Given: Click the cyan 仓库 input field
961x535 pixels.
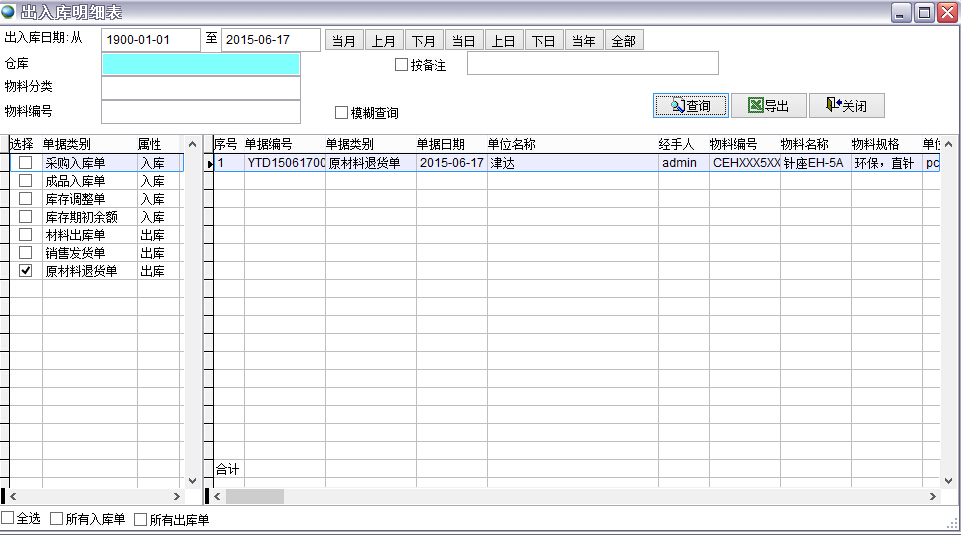Looking at the screenshot, I should coord(200,64).
